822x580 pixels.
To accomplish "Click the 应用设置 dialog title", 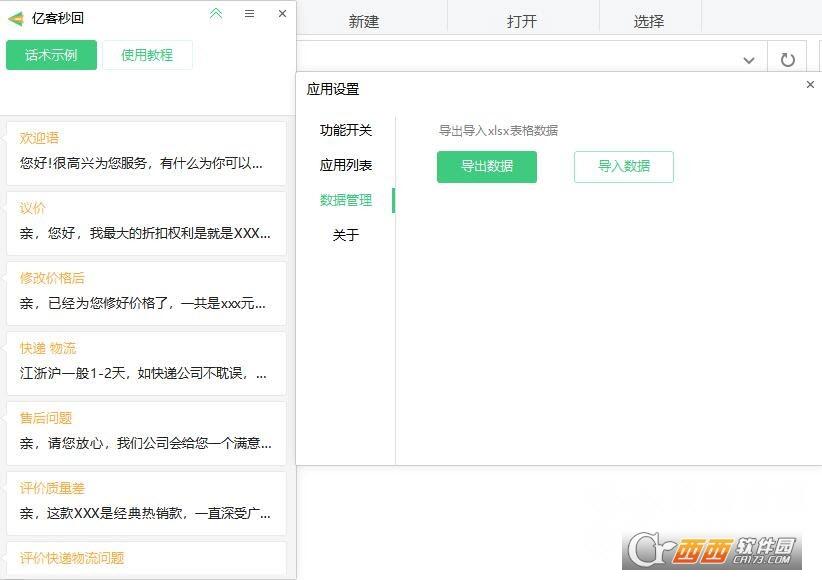I will tap(333, 89).
